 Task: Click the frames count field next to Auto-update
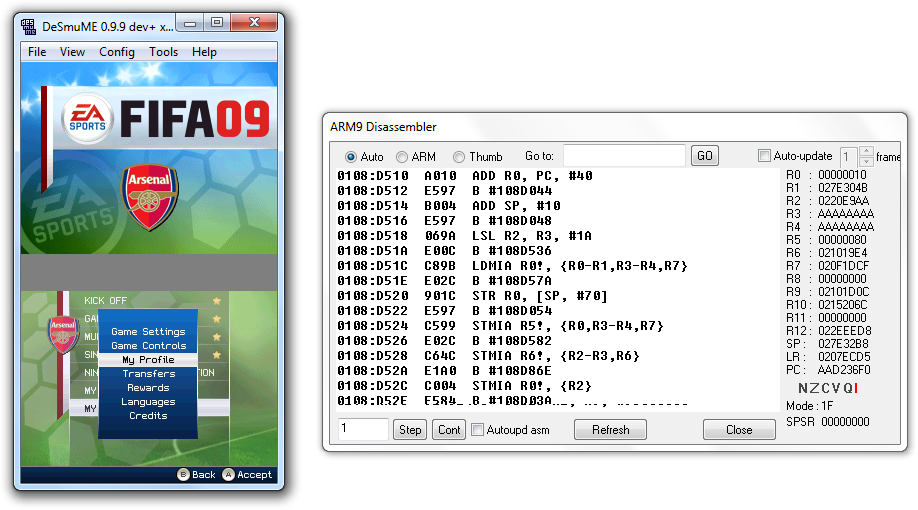click(x=849, y=156)
